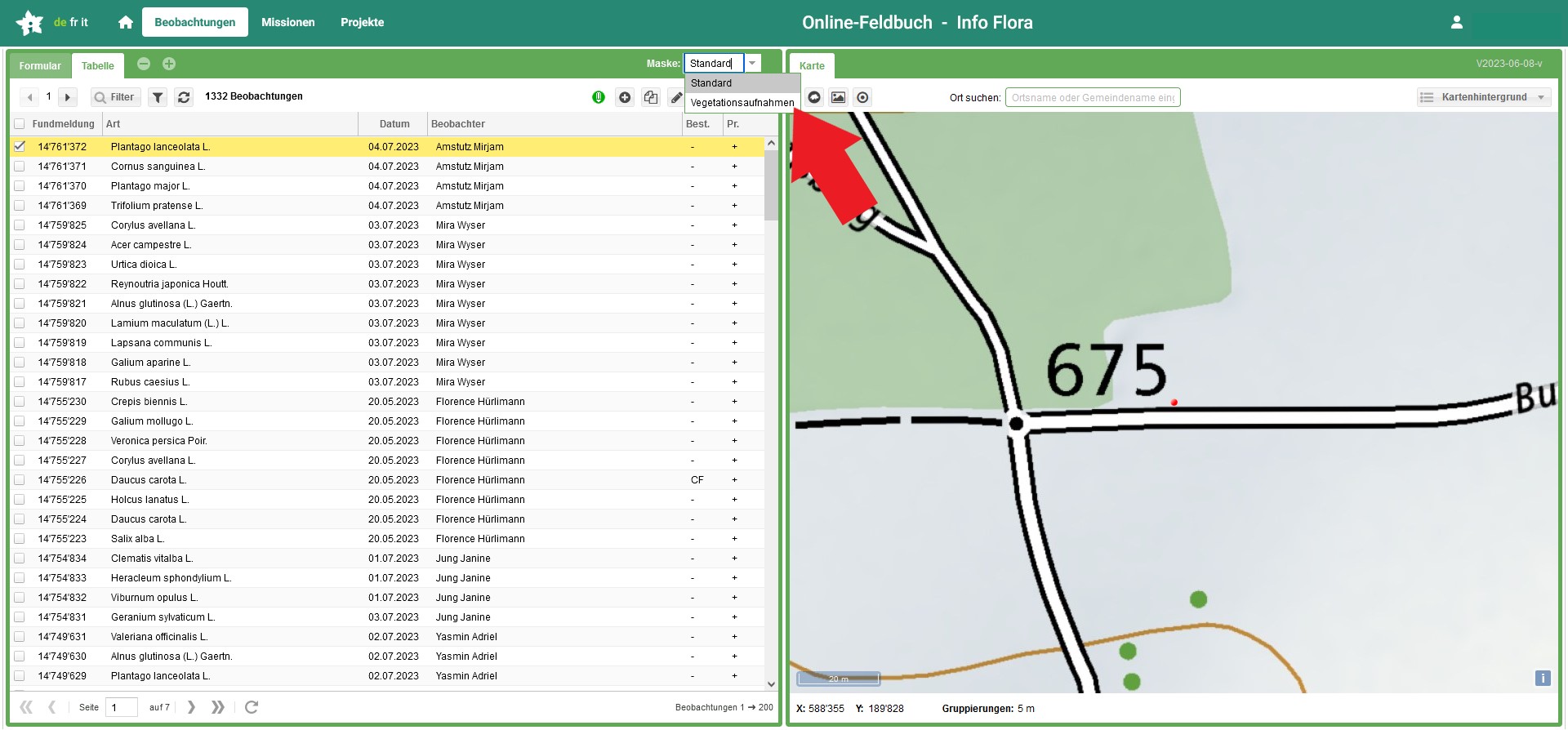Click the Filter search button
The width and height of the screenshot is (1568, 730).
point(115,97)
